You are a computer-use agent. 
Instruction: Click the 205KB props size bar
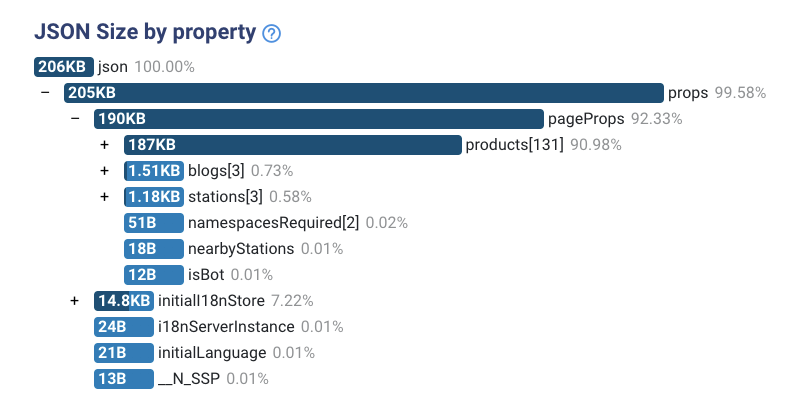[364, 93]
